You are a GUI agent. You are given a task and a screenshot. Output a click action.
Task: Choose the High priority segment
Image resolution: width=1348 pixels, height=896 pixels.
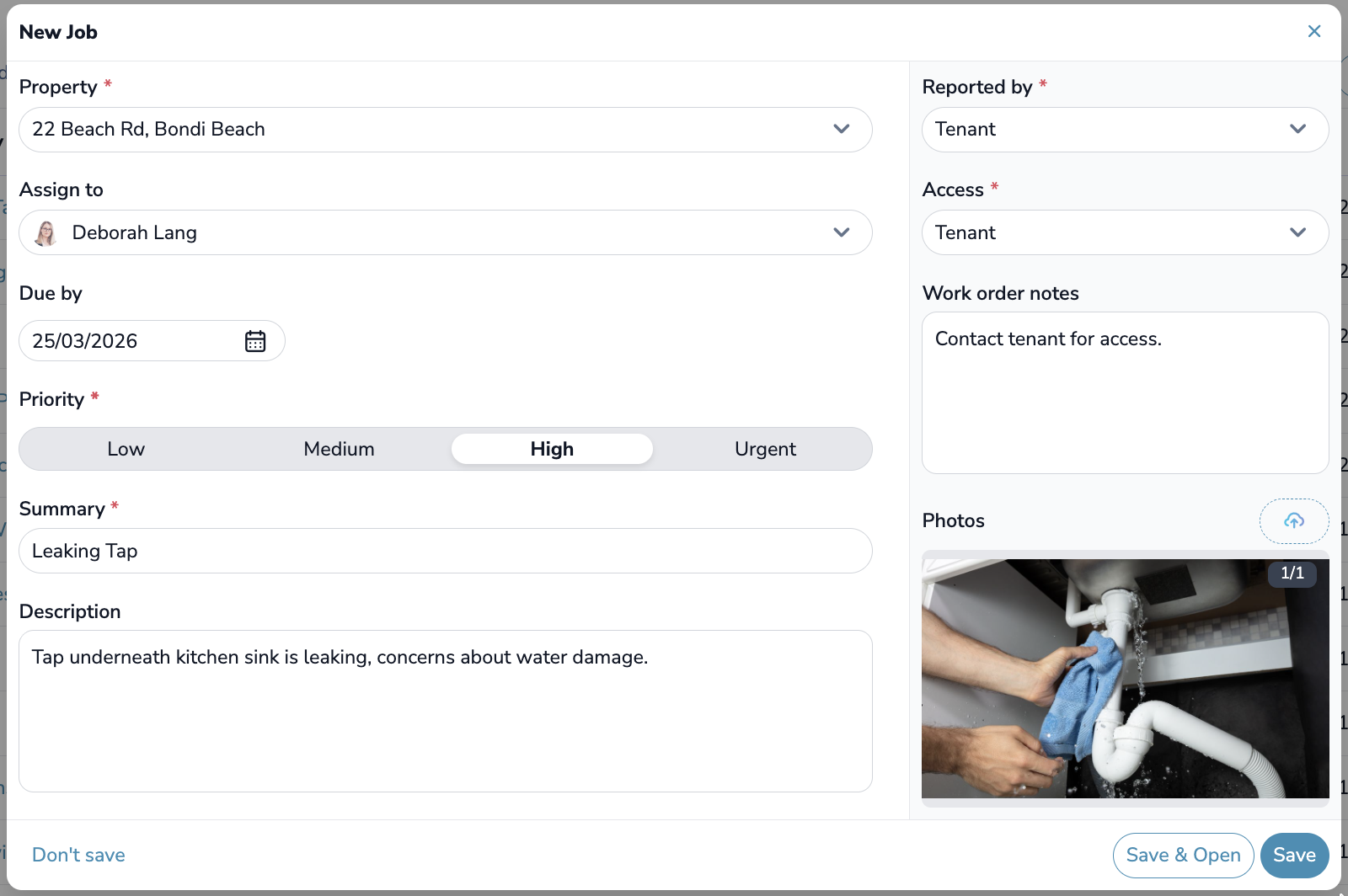point(552,450)
